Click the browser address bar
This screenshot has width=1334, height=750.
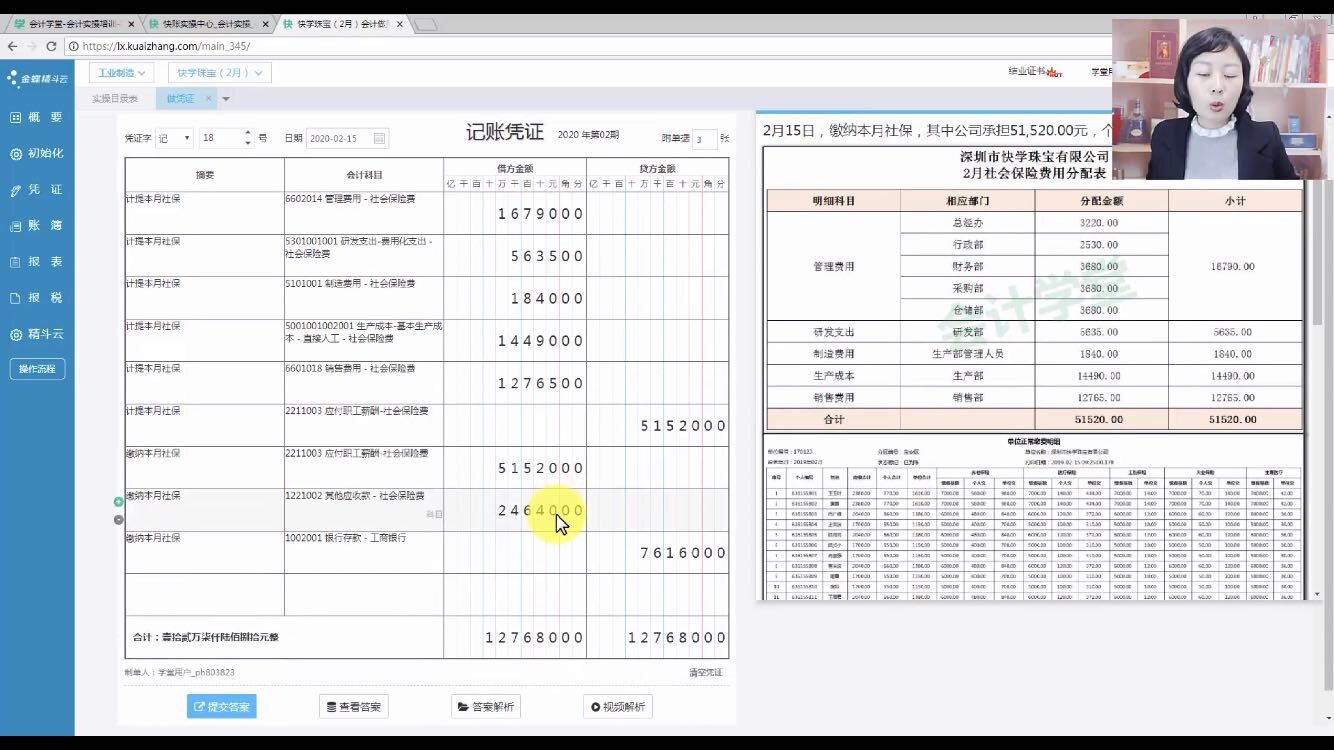pyautogui.click(x=590, y=46)
